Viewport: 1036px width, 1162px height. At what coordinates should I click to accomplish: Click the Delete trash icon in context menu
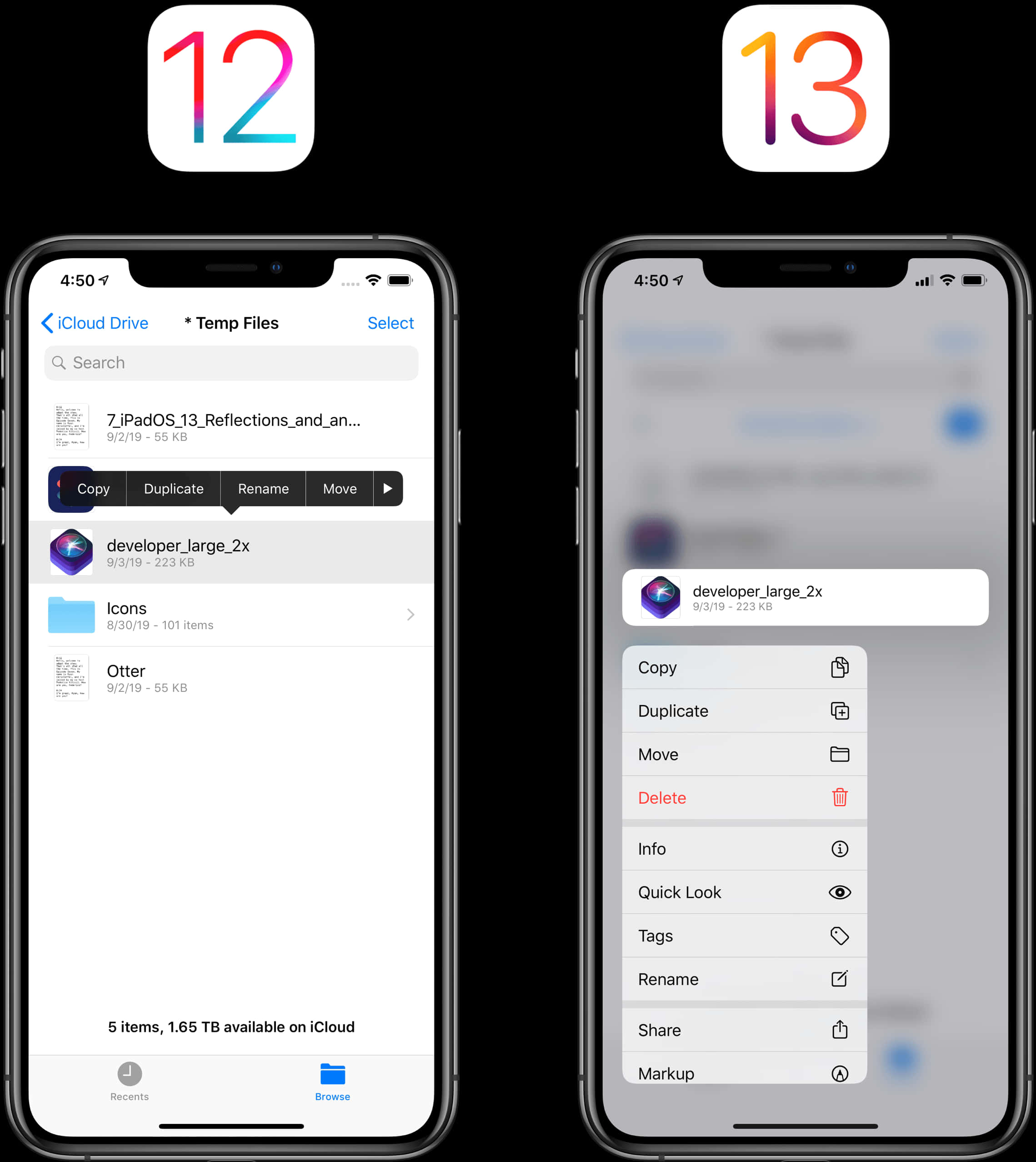839,797
